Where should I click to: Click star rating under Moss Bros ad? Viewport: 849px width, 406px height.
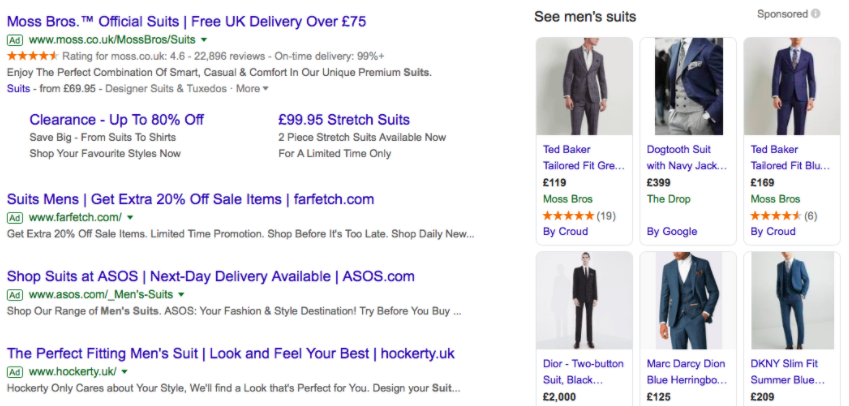click(32, 56)
